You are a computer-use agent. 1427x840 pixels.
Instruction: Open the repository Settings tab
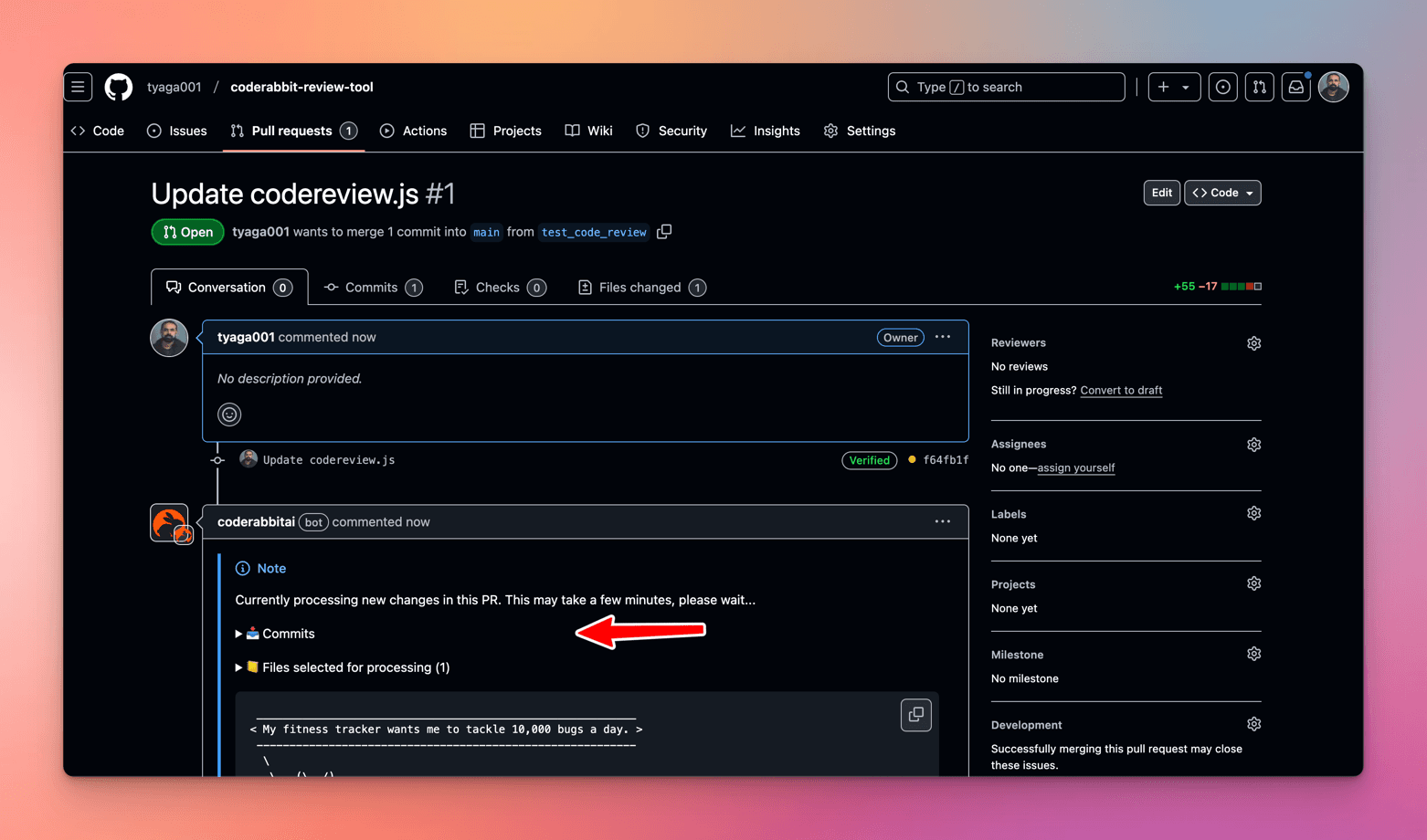tap(860, 131)
